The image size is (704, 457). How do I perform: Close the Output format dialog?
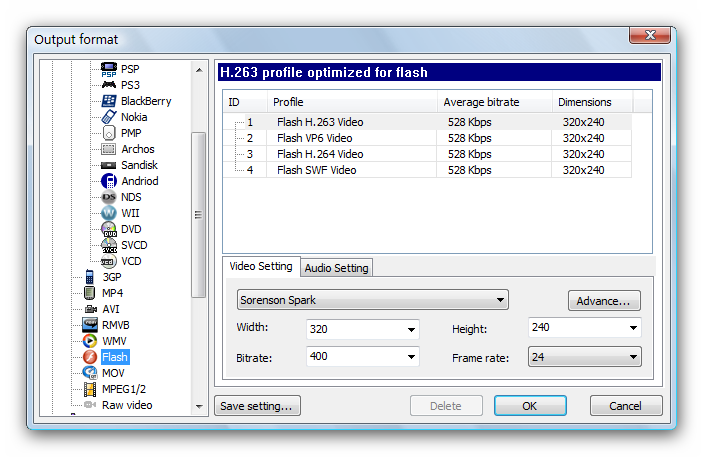click(650, 35)
